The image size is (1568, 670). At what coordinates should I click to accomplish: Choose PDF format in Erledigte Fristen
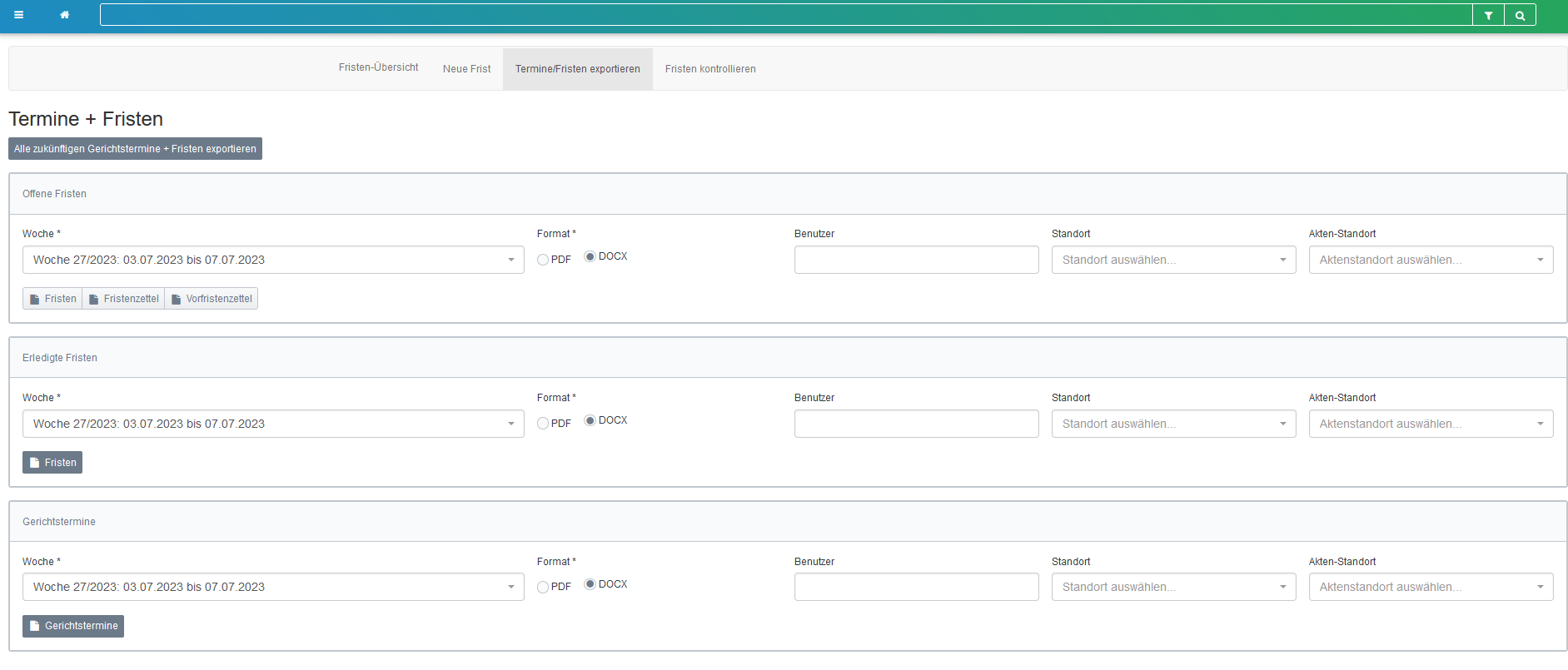(x=543, y=424)
